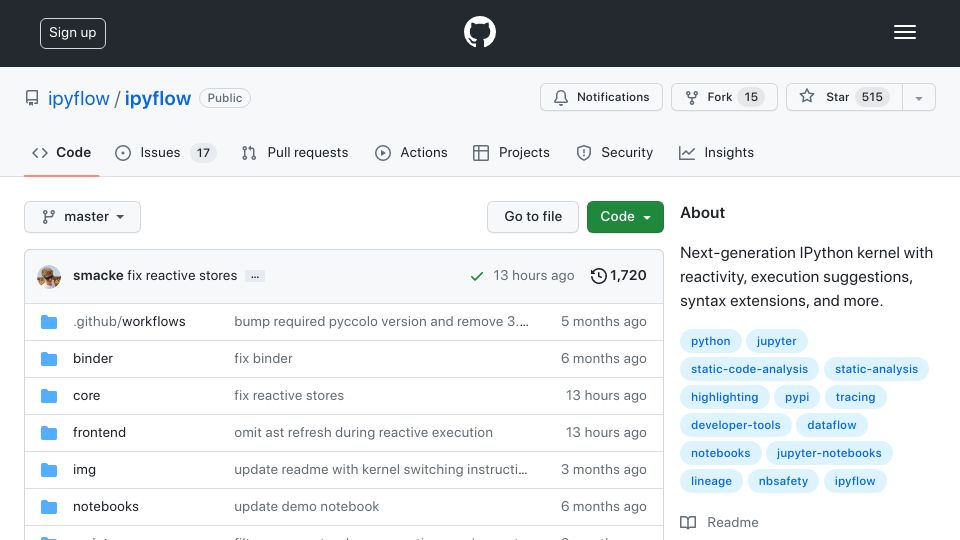
Task: Select the static-analysis topic tag
Action: click(876, 369)
